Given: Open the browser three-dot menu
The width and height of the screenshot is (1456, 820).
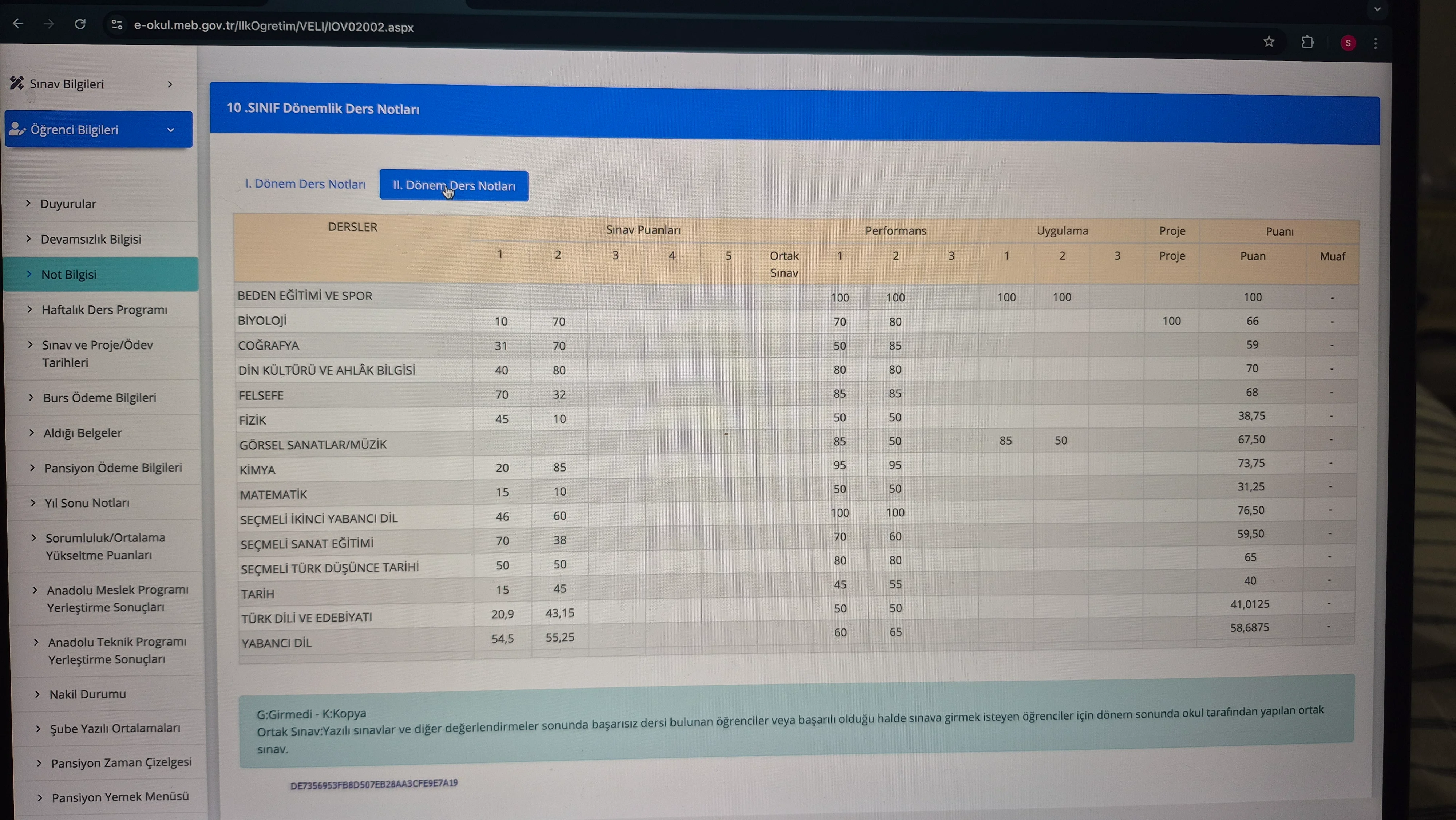Looking at the screenshot, I should click(1376, 43).
